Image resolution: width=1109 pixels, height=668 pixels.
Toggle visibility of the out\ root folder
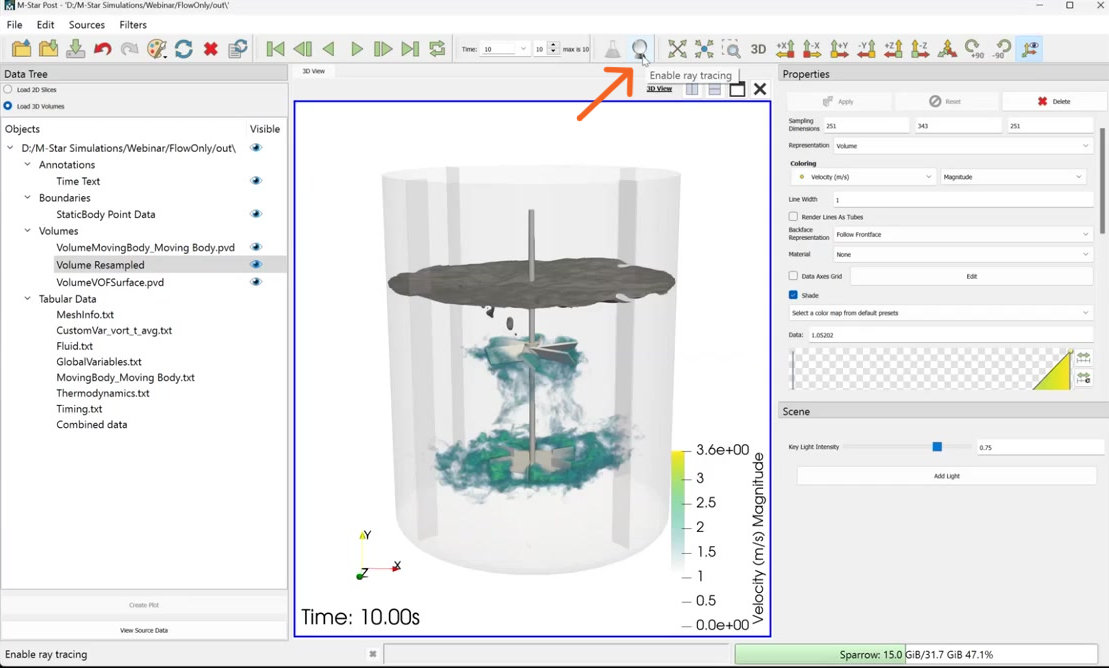click(x=256, y=147)
